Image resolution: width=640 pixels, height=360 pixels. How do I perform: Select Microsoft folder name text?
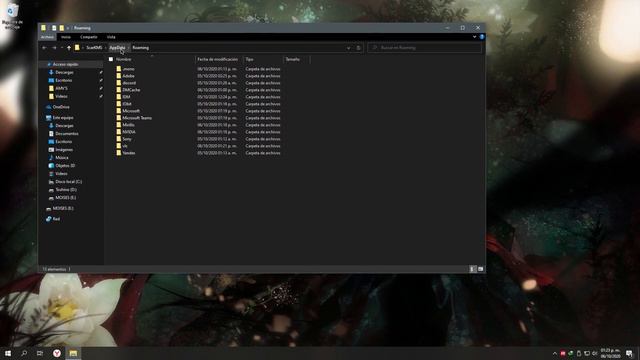(131, 111)
